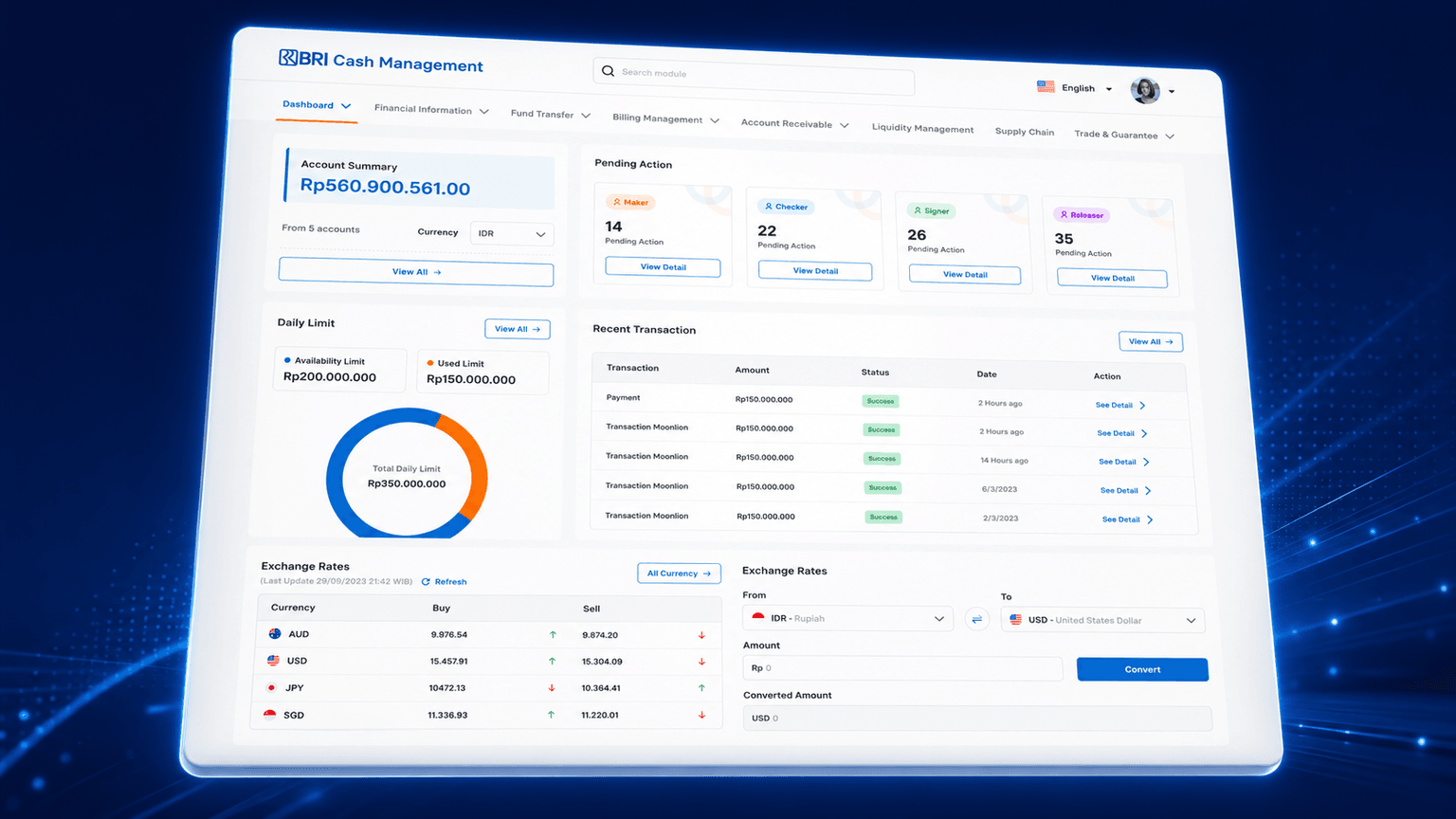Screen dimensions: 1456x819
Task: Click the Refresh exchange rates icon
Action: click(x=426, y=581)
